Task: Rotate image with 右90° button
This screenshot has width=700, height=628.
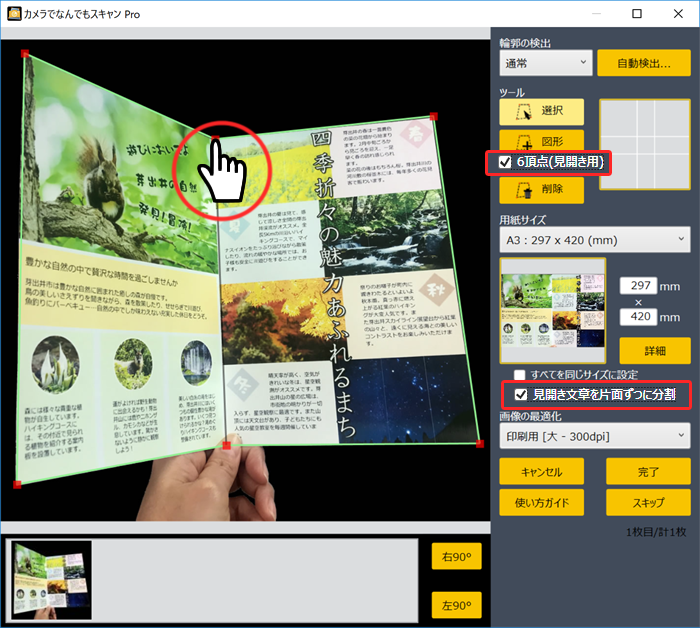Action: tap(455, 557)
